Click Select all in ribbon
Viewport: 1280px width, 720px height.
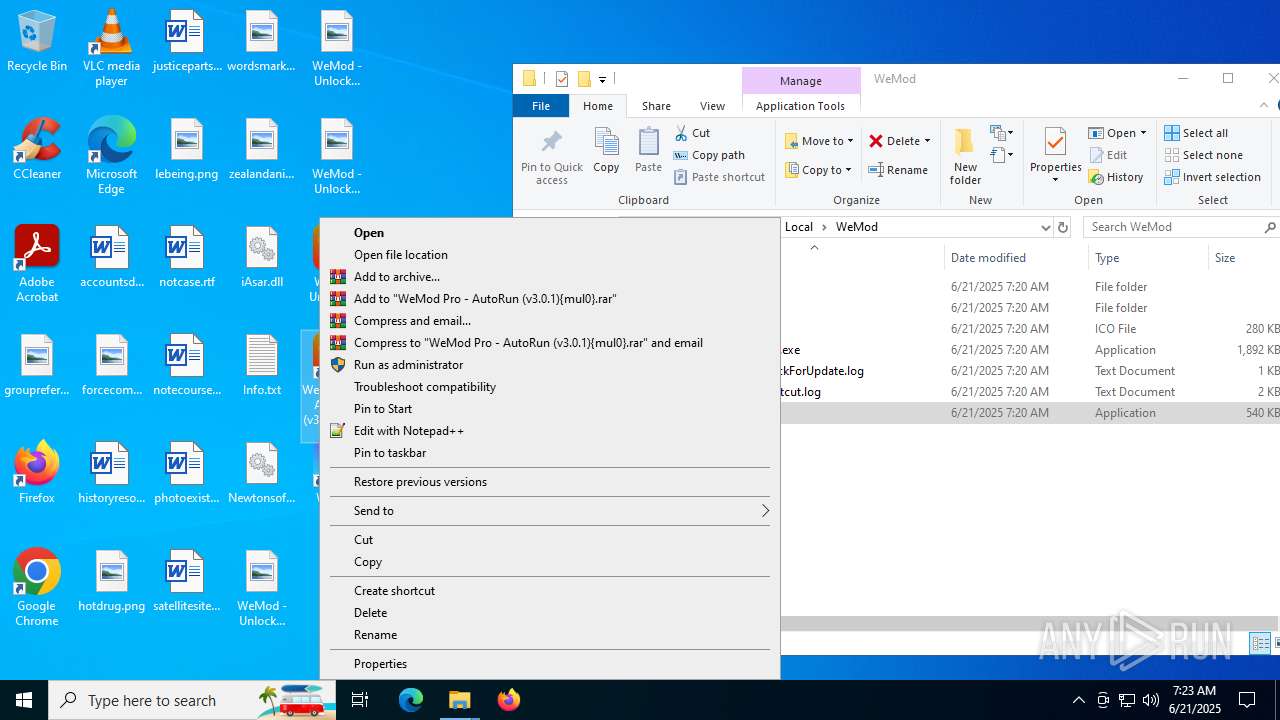point(1196,133)
